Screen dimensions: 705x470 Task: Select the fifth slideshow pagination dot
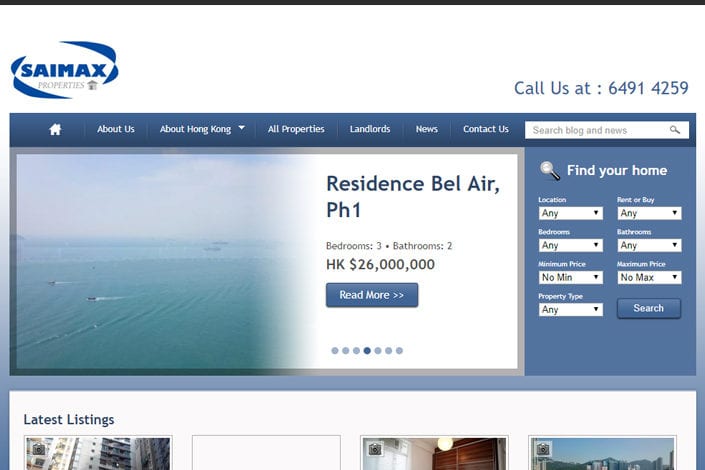[378, 351]
